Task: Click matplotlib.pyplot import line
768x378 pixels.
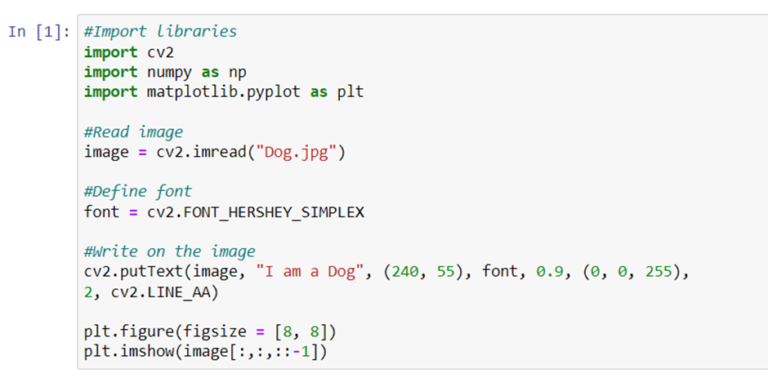Action: pos(224,92)
